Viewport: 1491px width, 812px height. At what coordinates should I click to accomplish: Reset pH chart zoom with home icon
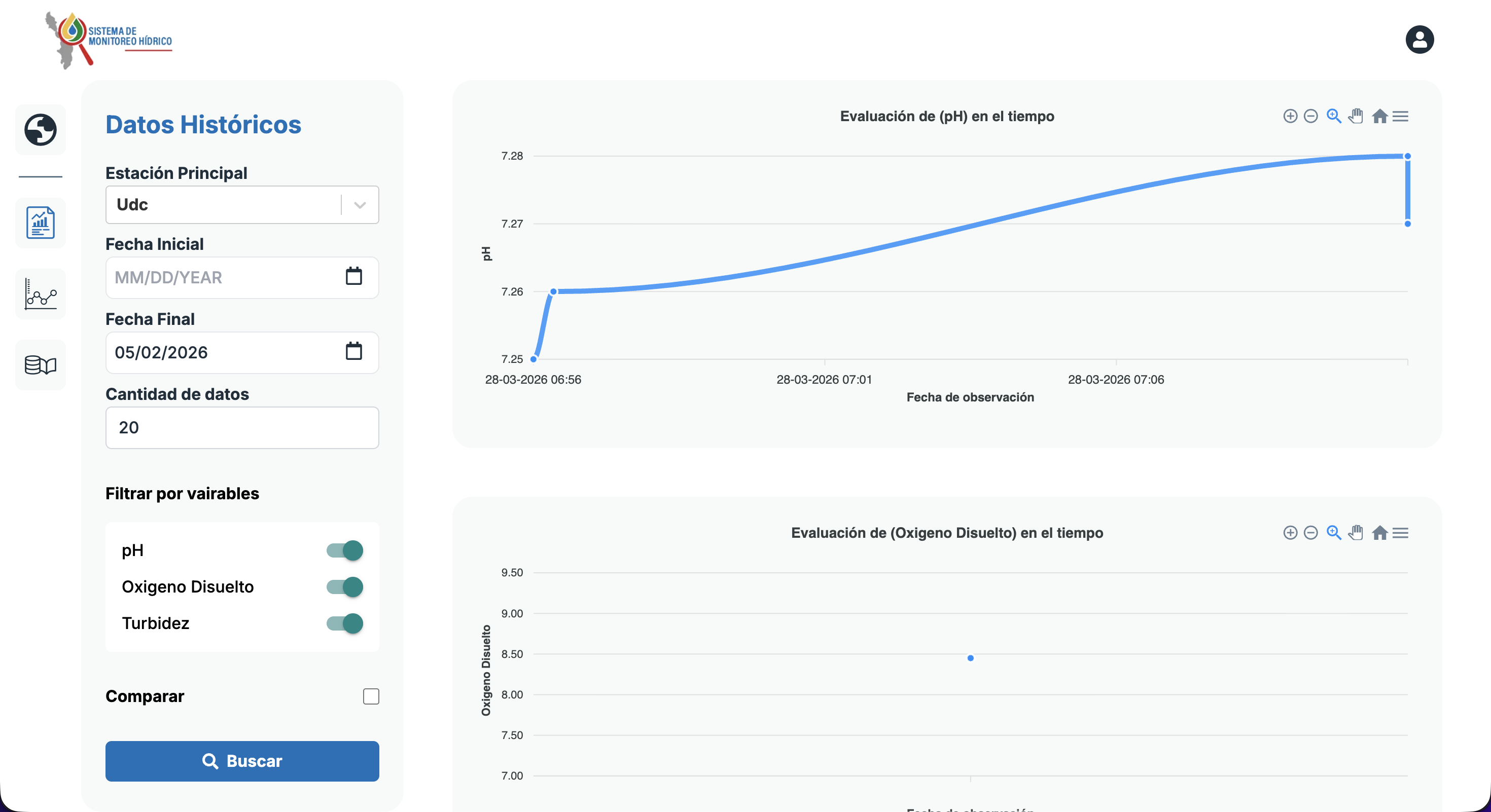(1379, 116)
